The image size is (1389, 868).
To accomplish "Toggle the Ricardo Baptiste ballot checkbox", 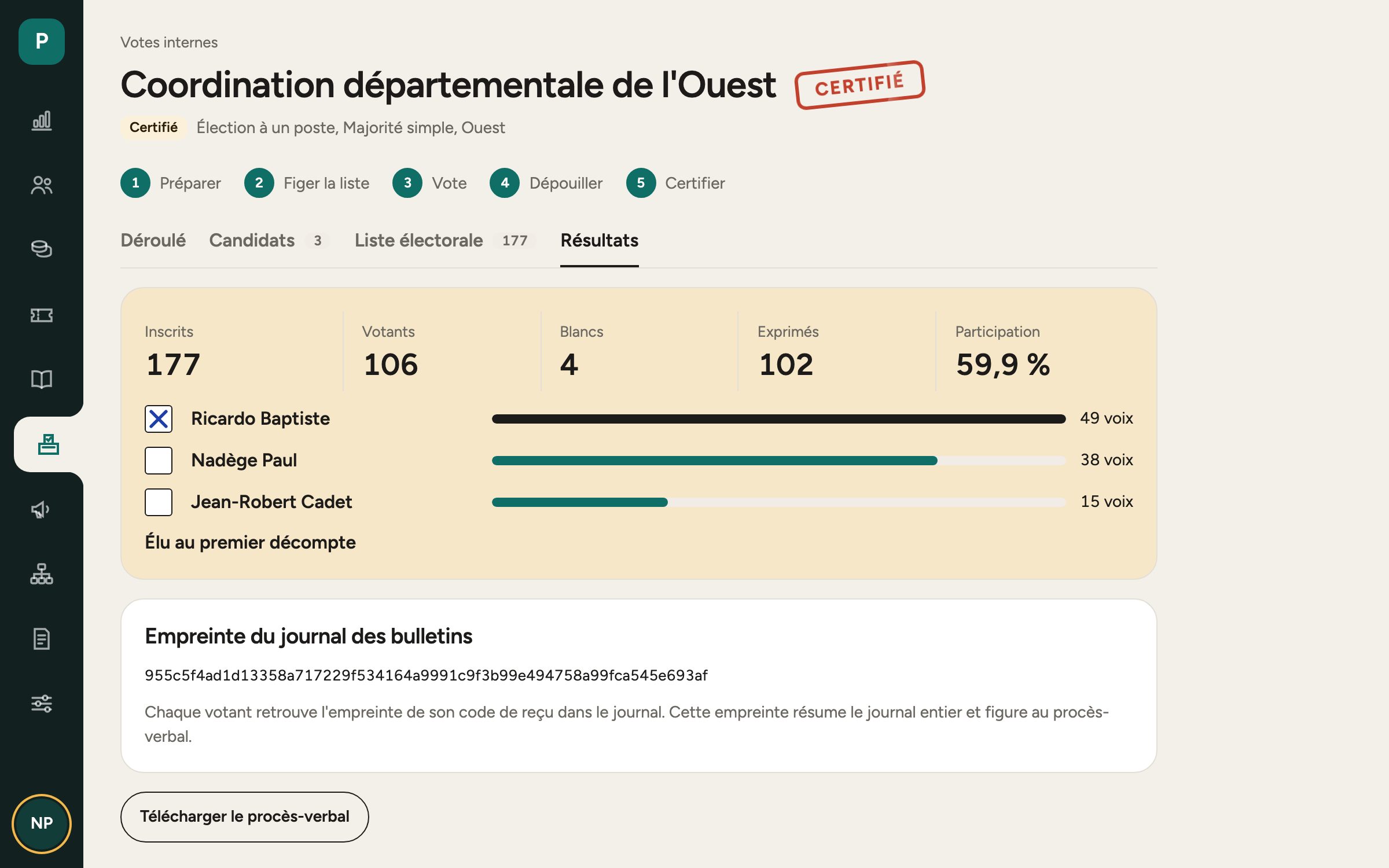I will click(x=159, y=419).
